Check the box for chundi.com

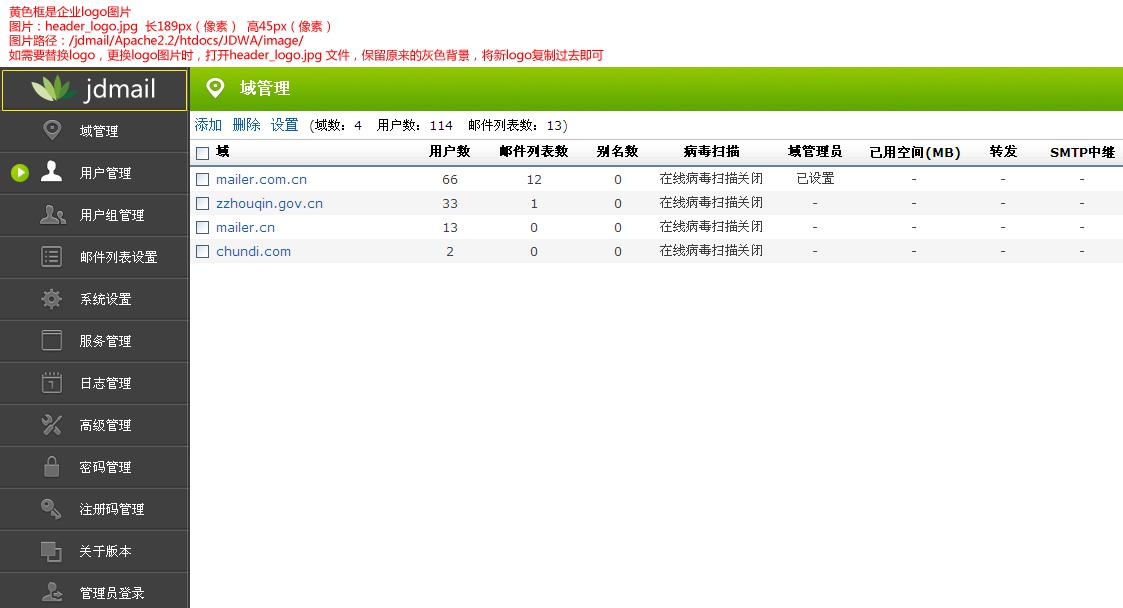pos(203,251)
